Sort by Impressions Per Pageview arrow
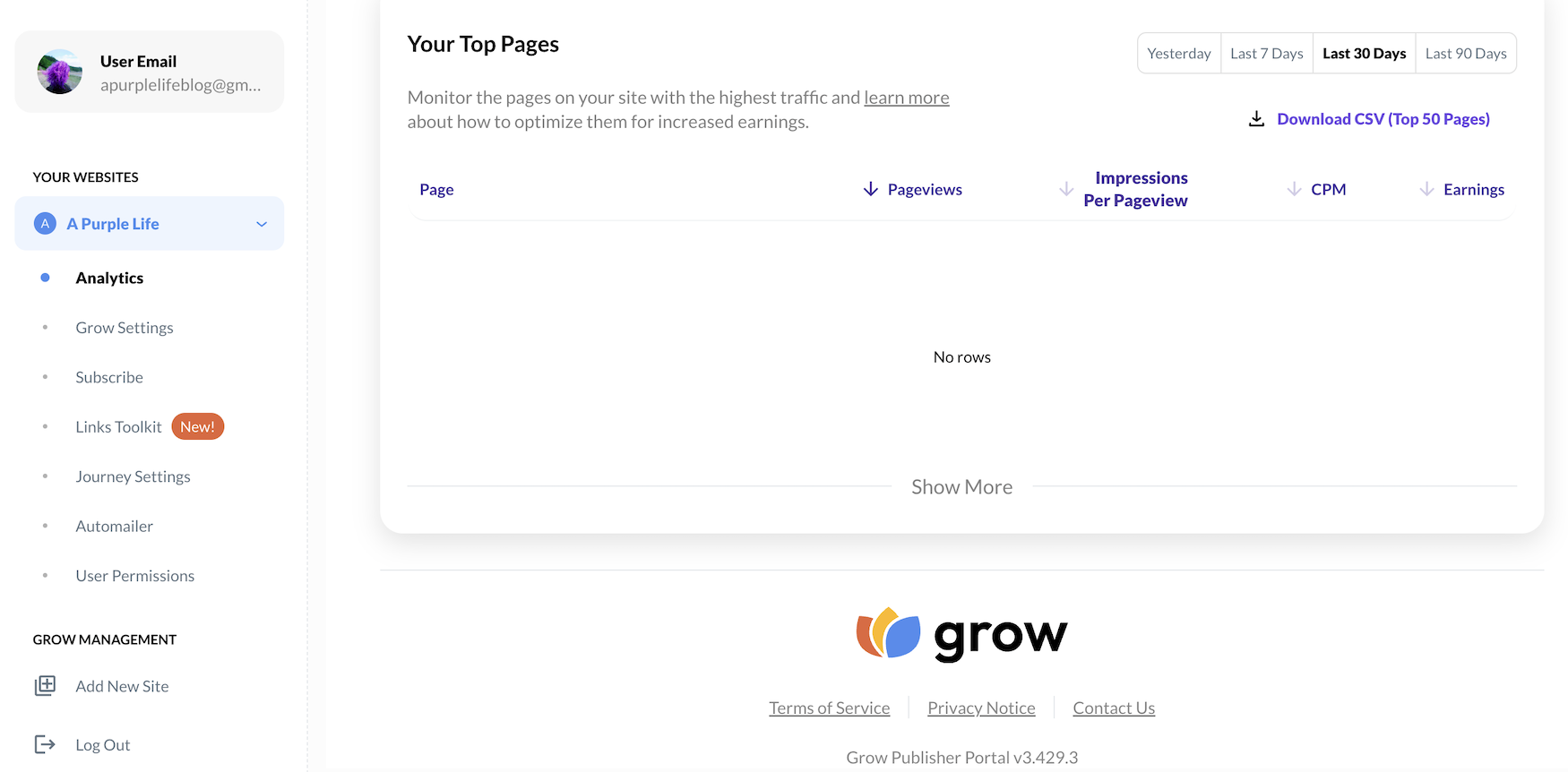 coord(1066,189)
